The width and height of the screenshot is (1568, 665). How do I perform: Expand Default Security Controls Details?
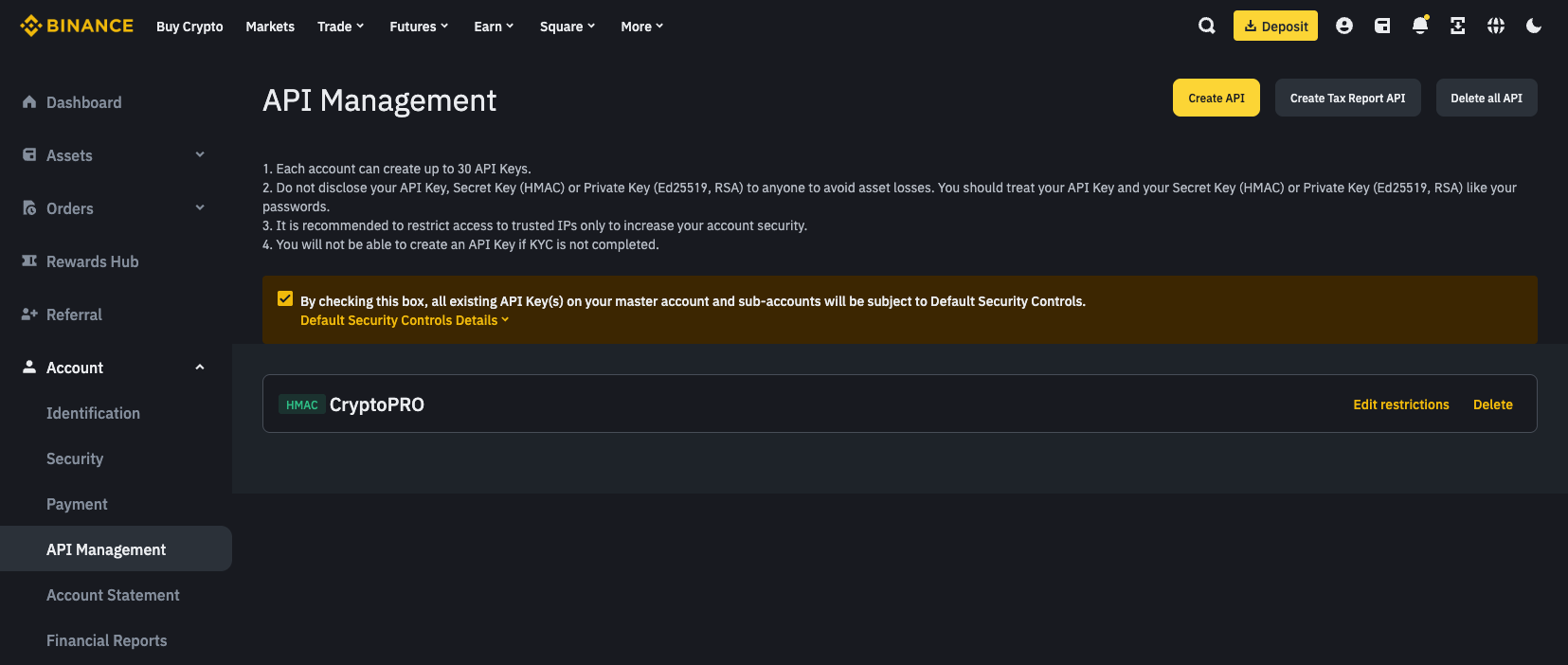pyautogui.click(x=405, y=320)
